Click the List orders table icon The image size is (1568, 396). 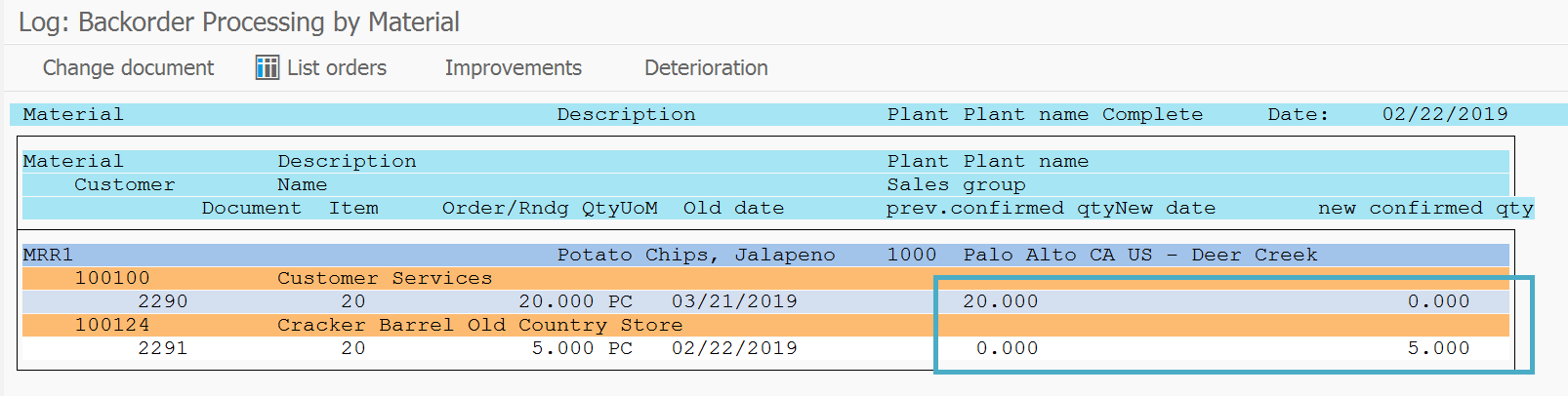coord(267,67)
